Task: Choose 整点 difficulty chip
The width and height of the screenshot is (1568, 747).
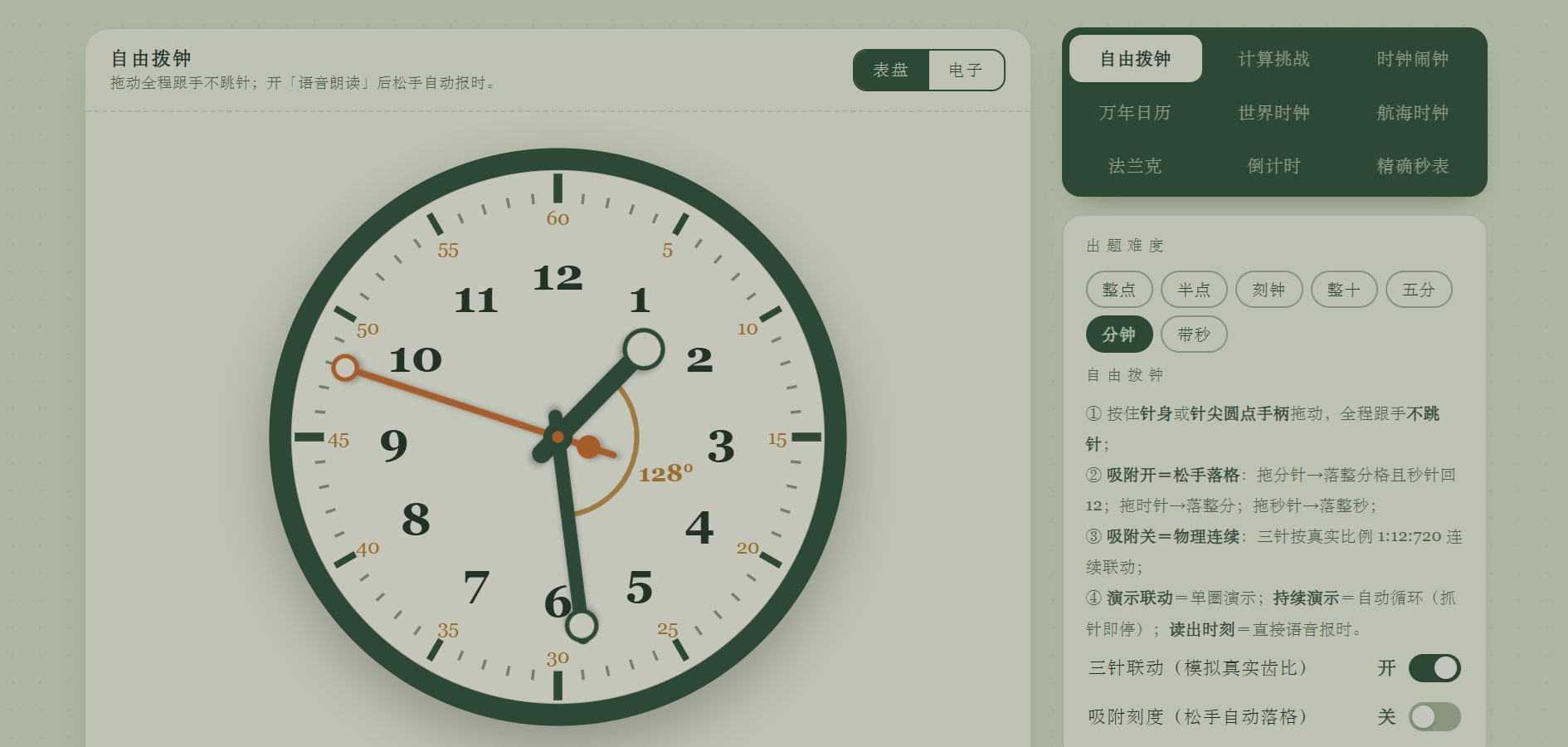Action: coord(1119,290)
